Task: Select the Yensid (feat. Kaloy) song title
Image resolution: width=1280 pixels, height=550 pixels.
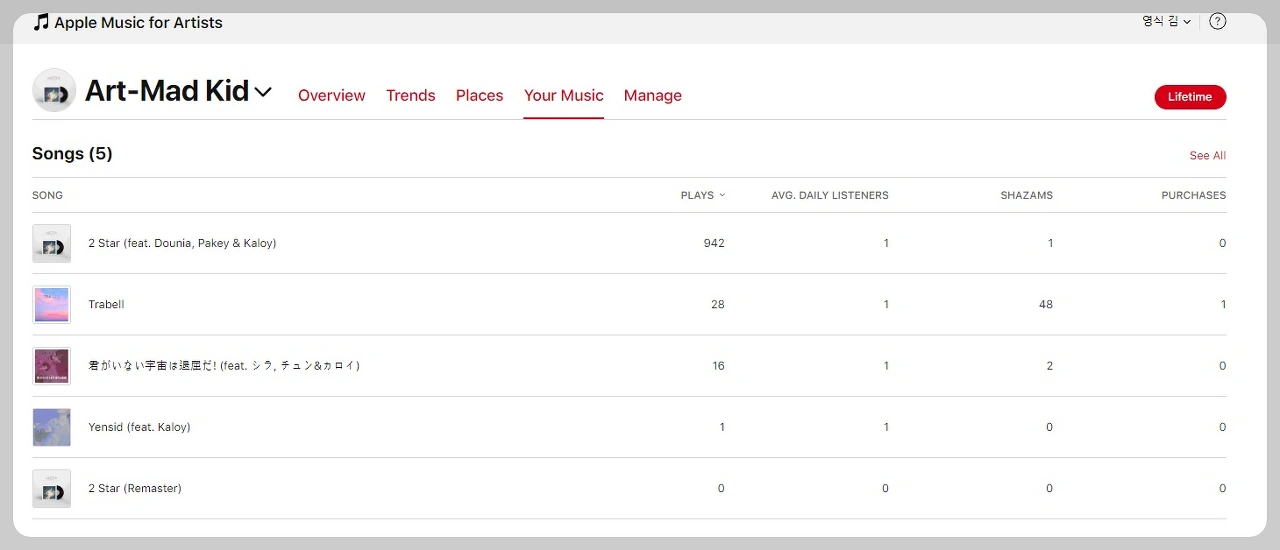Action: (139, 427)
